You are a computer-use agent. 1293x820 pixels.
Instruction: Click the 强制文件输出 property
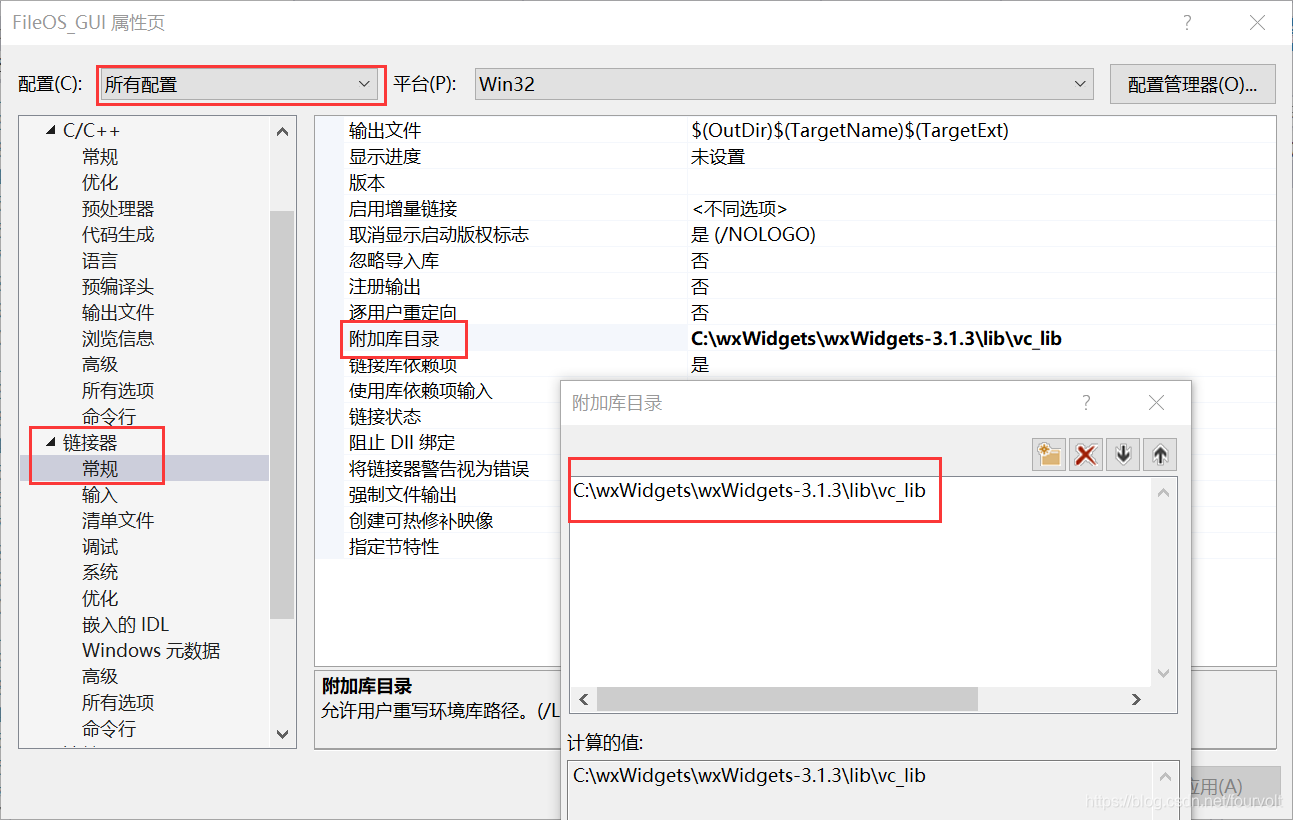(x=403, y=495)
